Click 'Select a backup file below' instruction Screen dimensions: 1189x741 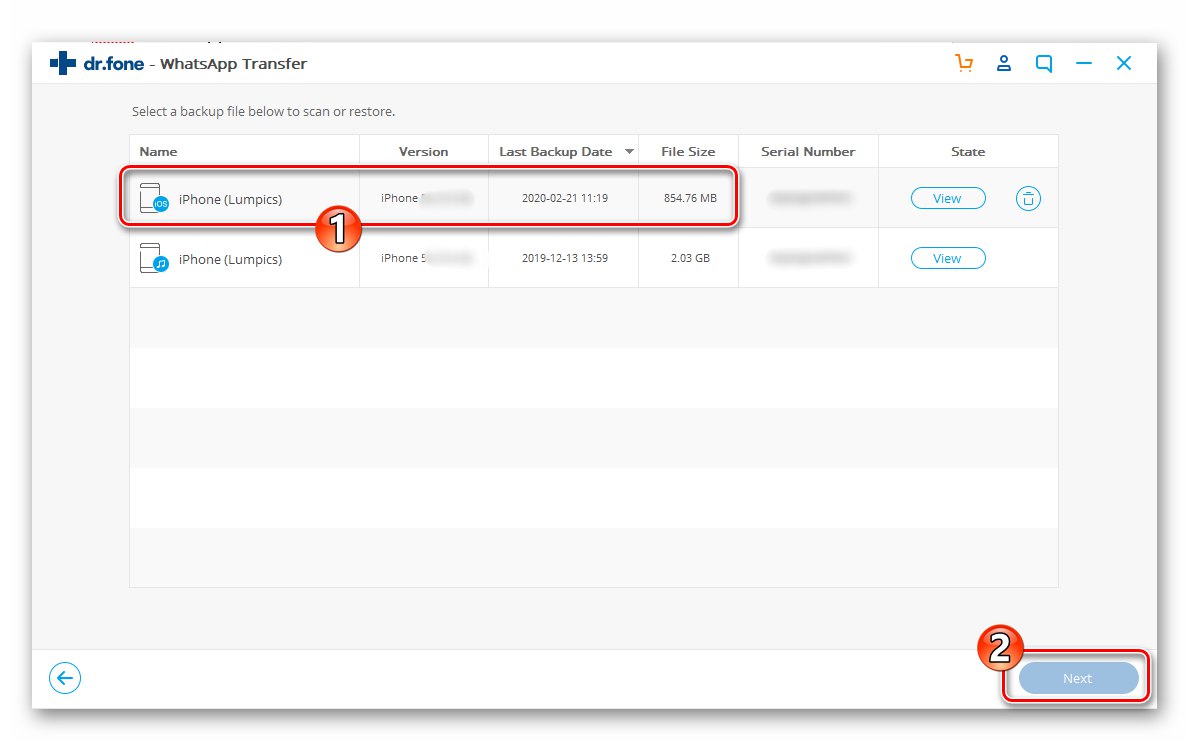[263, 111]
